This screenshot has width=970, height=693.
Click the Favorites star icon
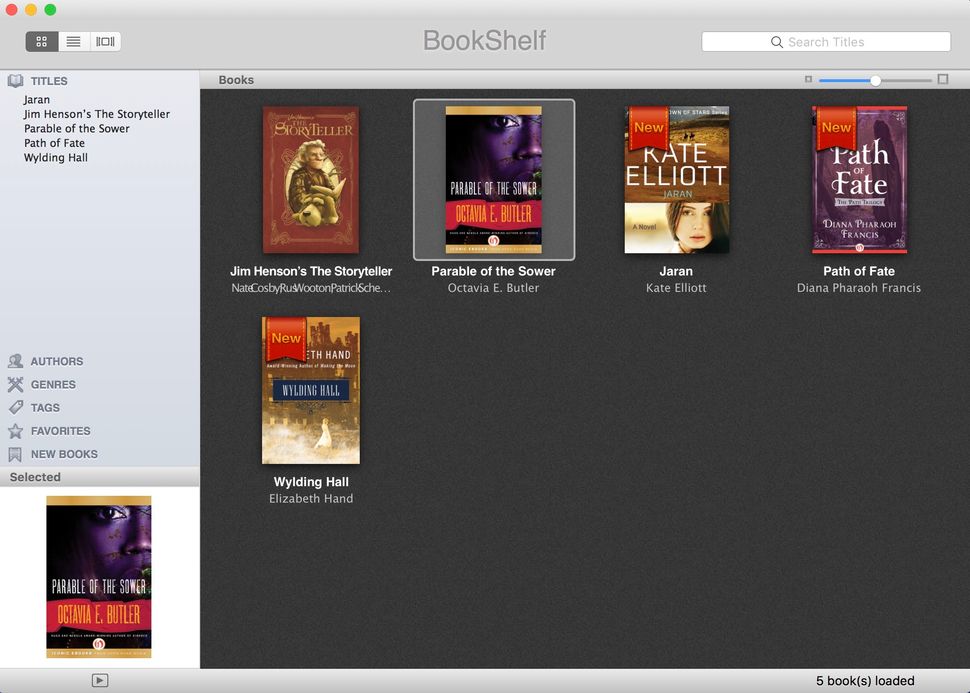[15, 431]
